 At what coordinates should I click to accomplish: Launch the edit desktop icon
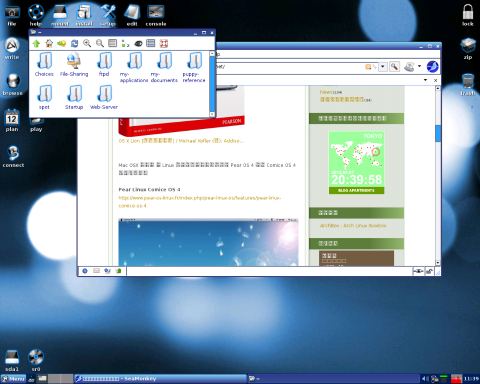click(132, 15)
